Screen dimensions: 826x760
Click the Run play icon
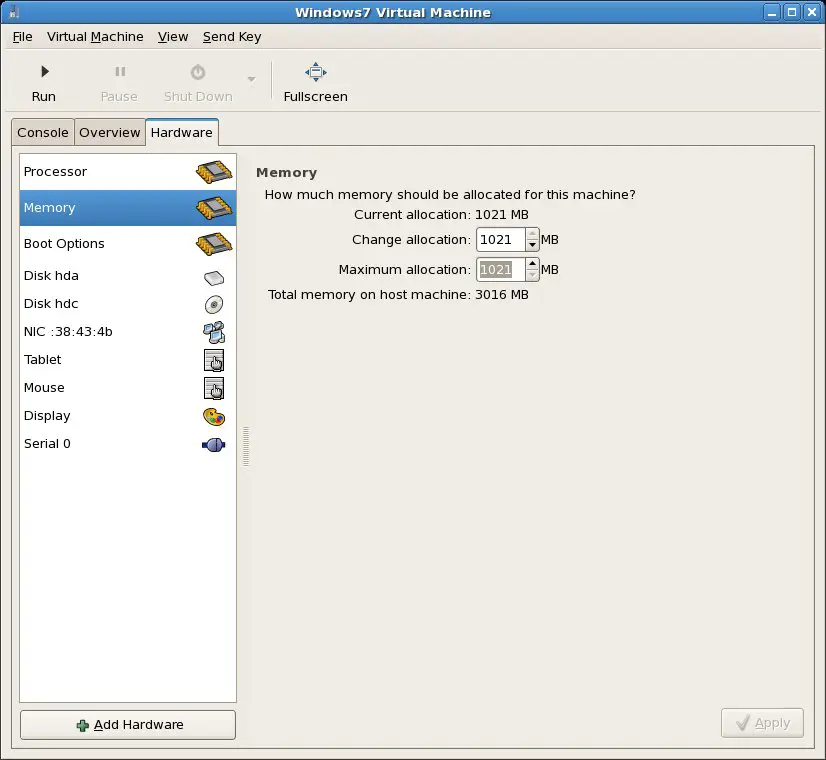coord(44,72)
